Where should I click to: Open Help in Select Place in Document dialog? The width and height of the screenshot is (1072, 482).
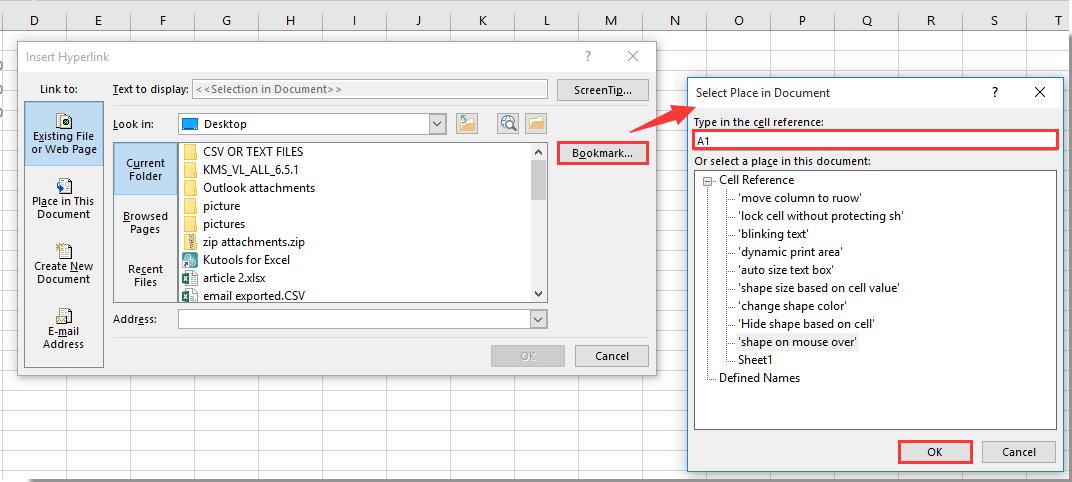(x=995, y=92)
